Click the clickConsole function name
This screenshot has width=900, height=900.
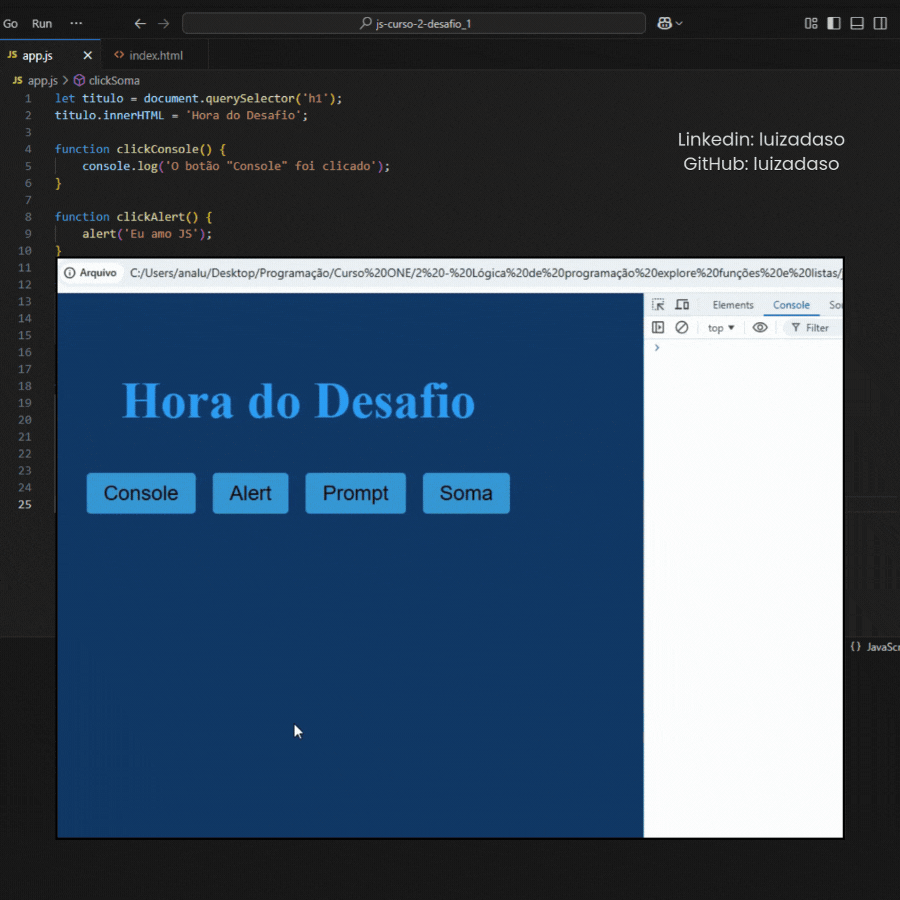click(x=157, y=149)
